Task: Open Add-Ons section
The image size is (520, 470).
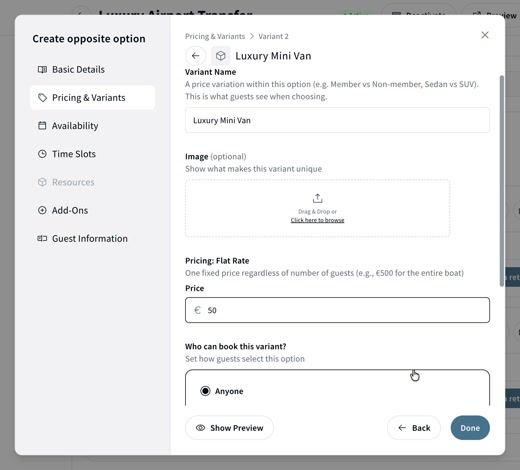Action: pos(93,210)
